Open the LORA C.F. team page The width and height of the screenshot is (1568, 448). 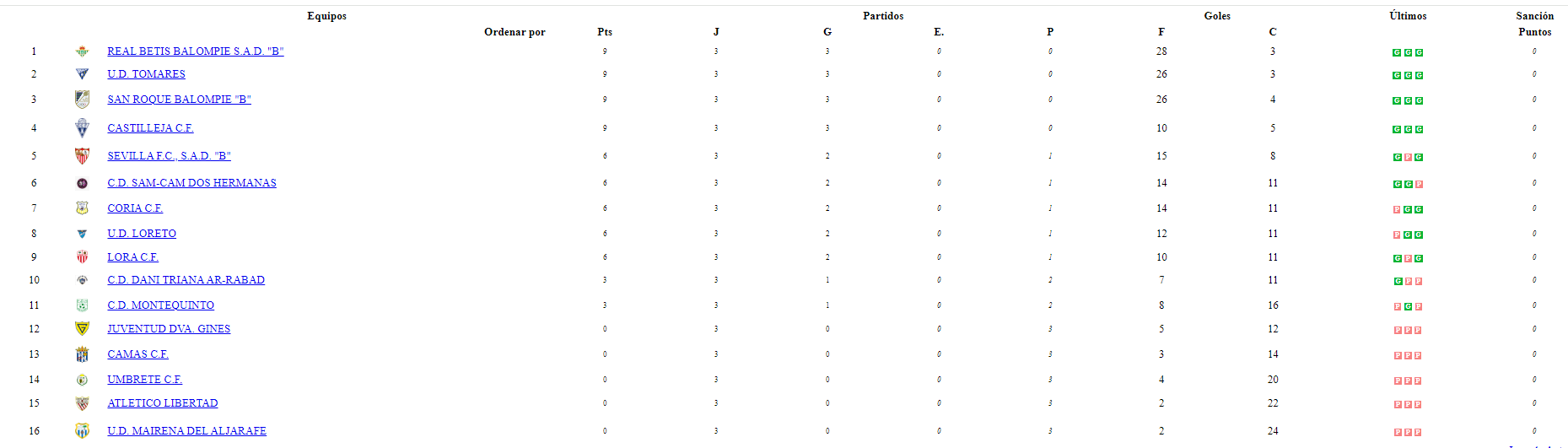point(132,257)
